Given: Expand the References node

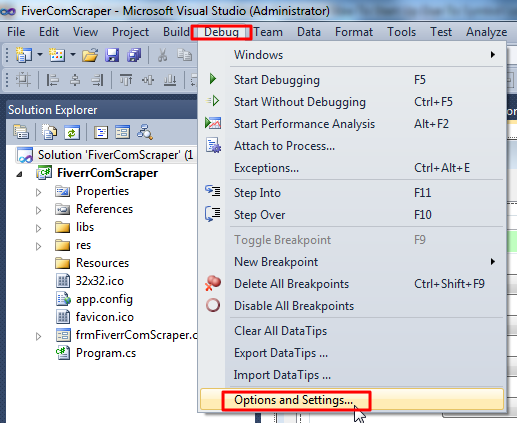Looking at the screenshot, I should 39,210.
